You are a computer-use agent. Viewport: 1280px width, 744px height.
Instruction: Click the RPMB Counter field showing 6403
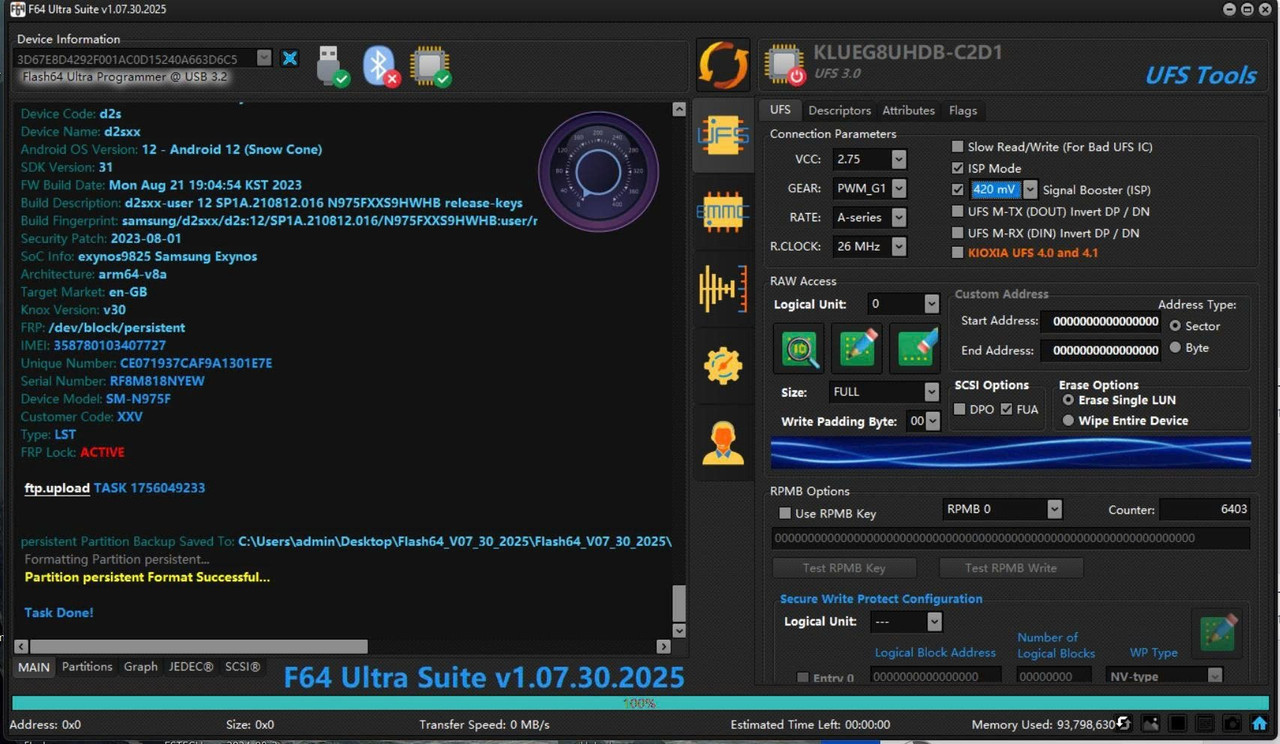1205,509
